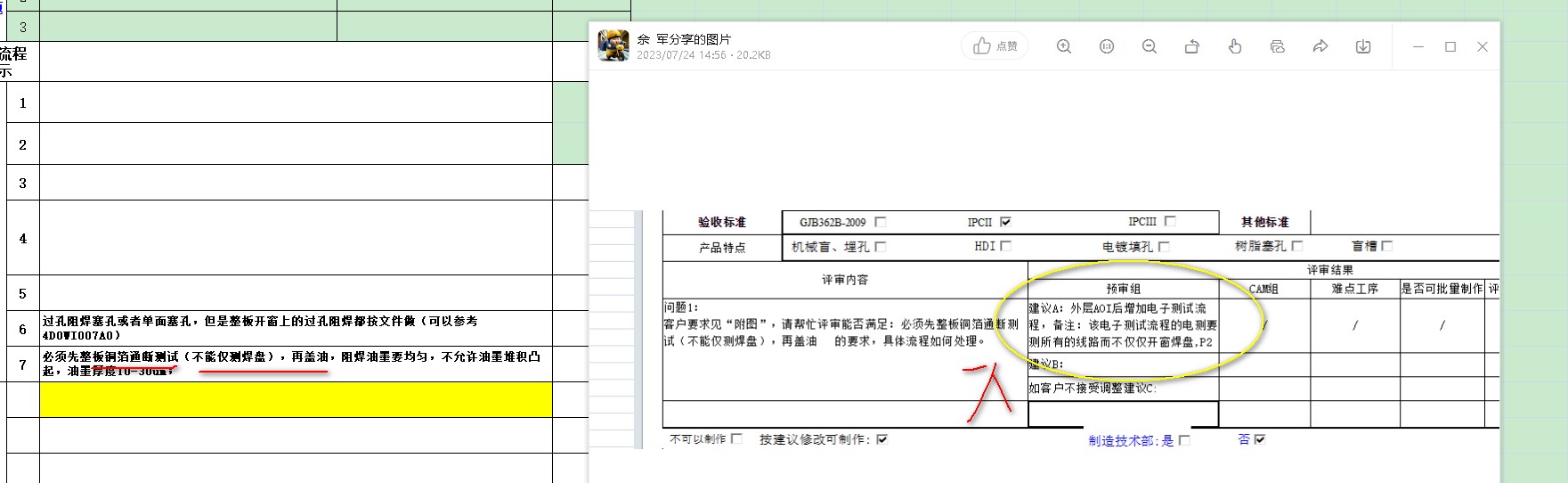Click the 其他标准 heading in the image

[1265, 223]
